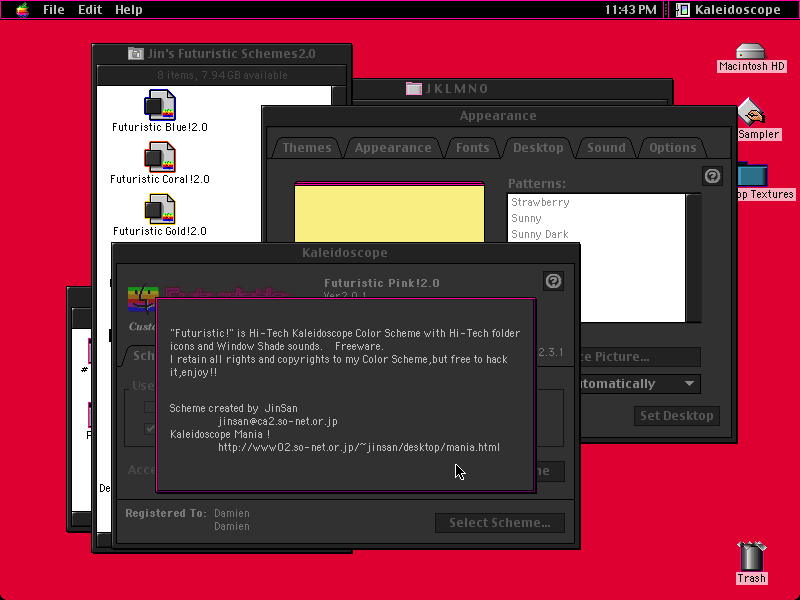Click the patterns list scrollbar
800x600 pixels.
(x=693, y=258)
